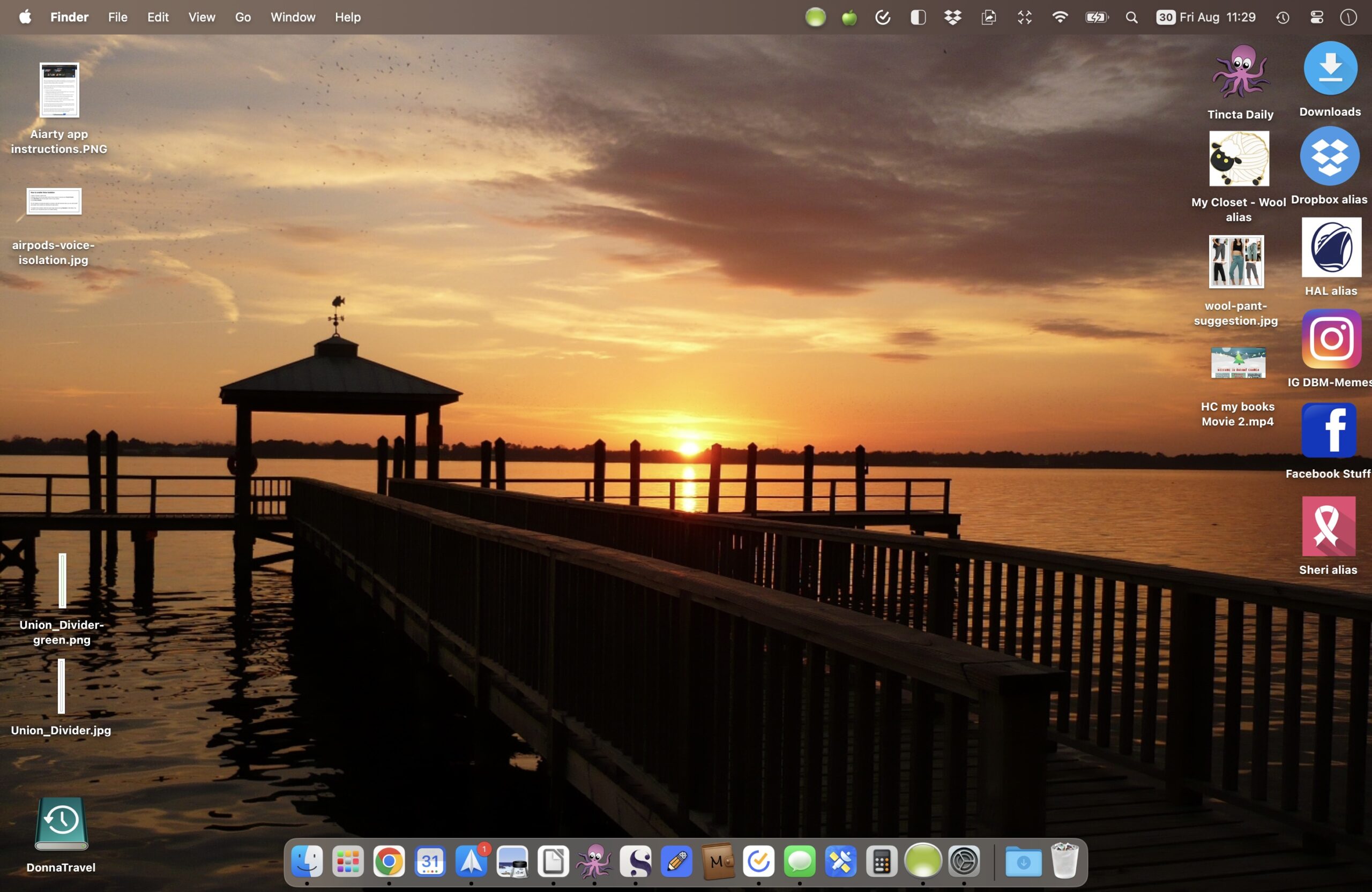This screenshot has width=1372, height=892.
Task: Click the Dropbox icon in the menu bar
Action: pos(952,17)
